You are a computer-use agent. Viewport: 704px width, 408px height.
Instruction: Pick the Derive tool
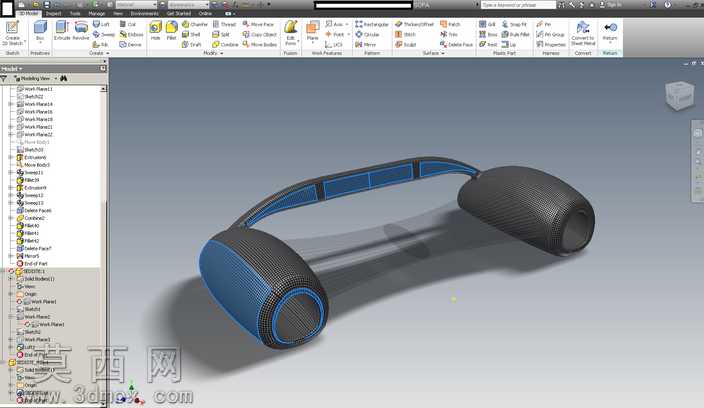tap(131, 45)
